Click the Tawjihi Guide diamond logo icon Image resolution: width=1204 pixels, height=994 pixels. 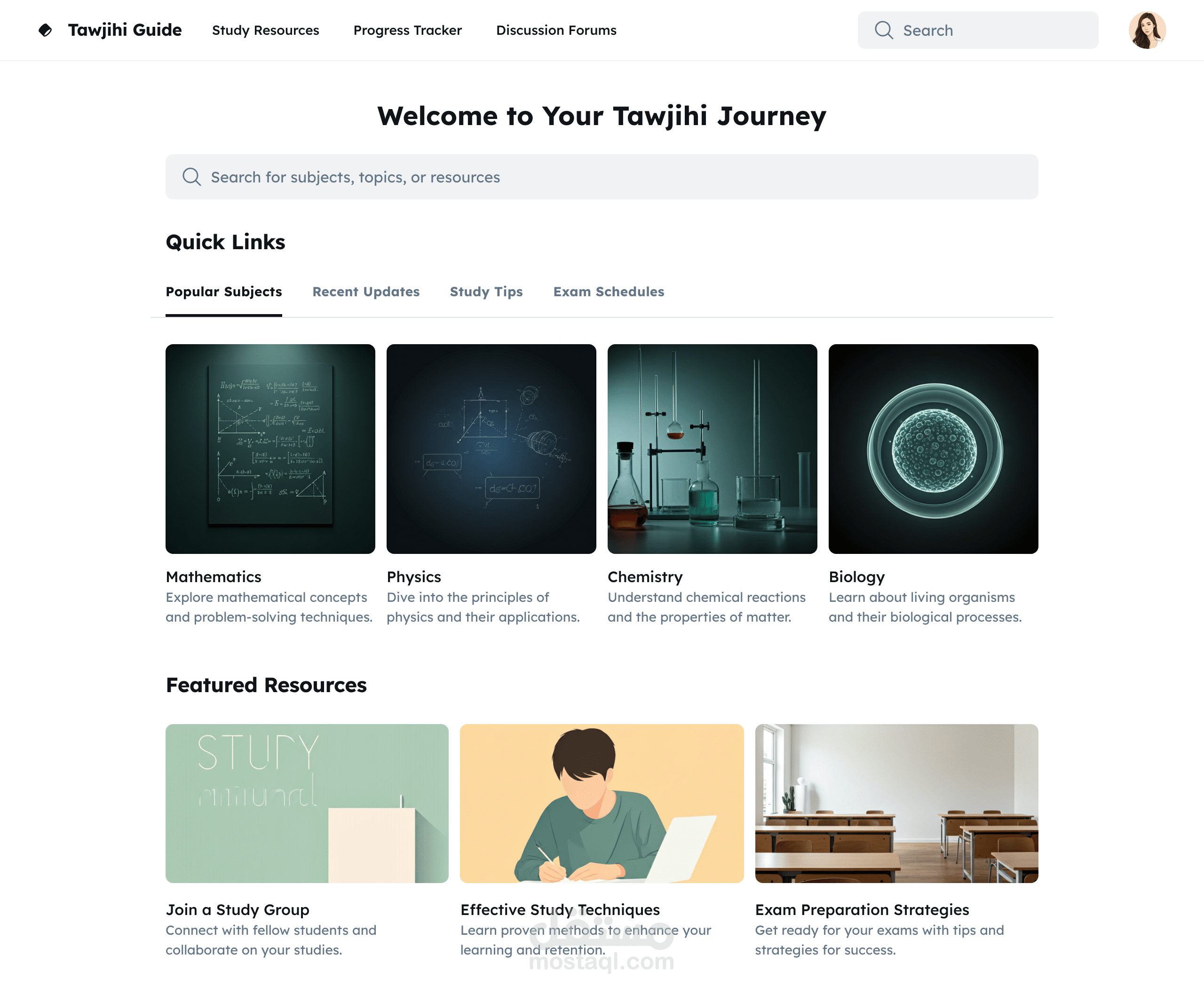45,30
